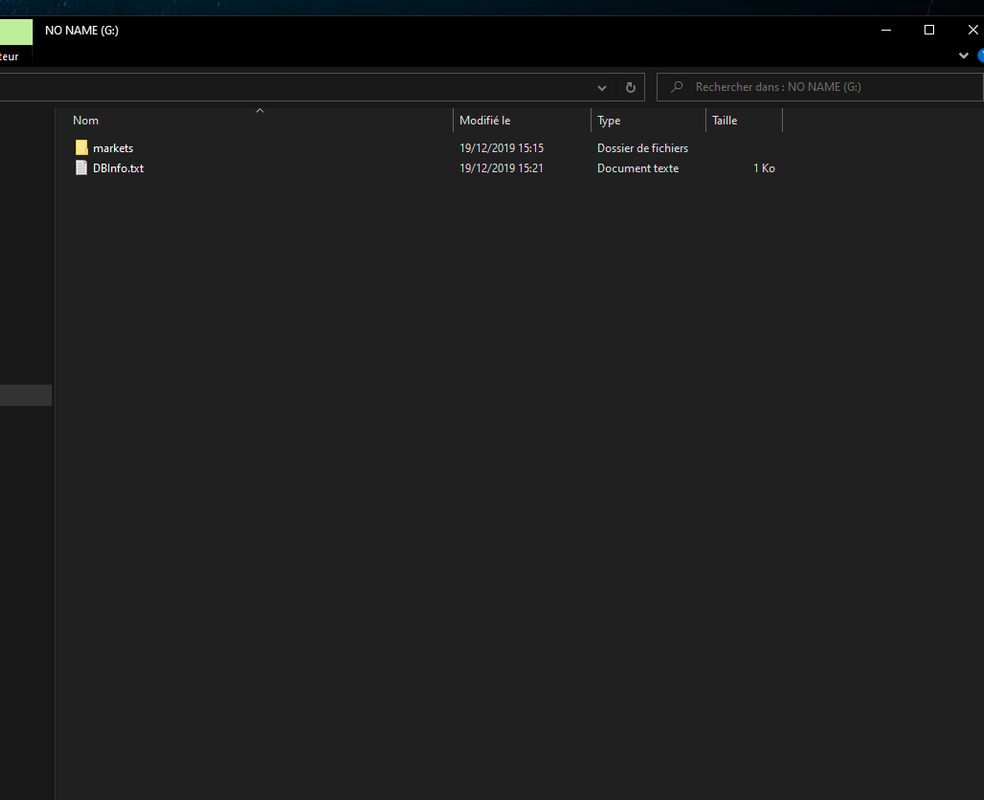Focus the Rechercher dans NO NAME search box
Image resolution: width=984 pixels, height=800 pixels.
[x=819, y=87]
